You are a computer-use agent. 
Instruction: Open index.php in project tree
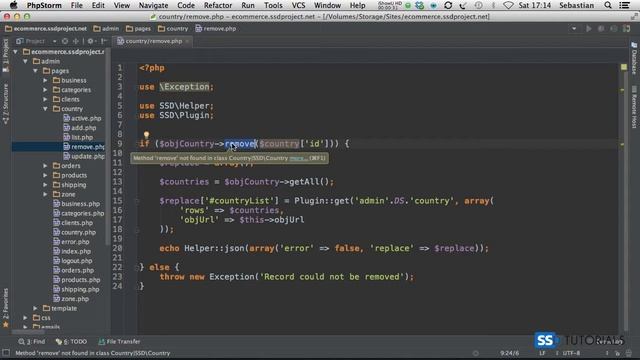point(72,251)
